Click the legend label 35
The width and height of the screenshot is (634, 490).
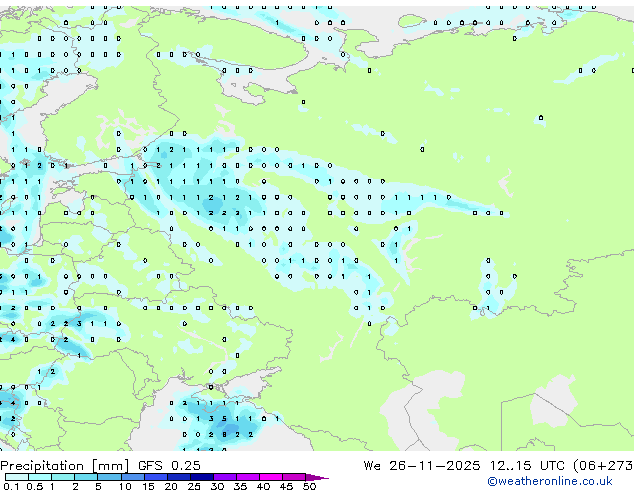coord(240,486)
